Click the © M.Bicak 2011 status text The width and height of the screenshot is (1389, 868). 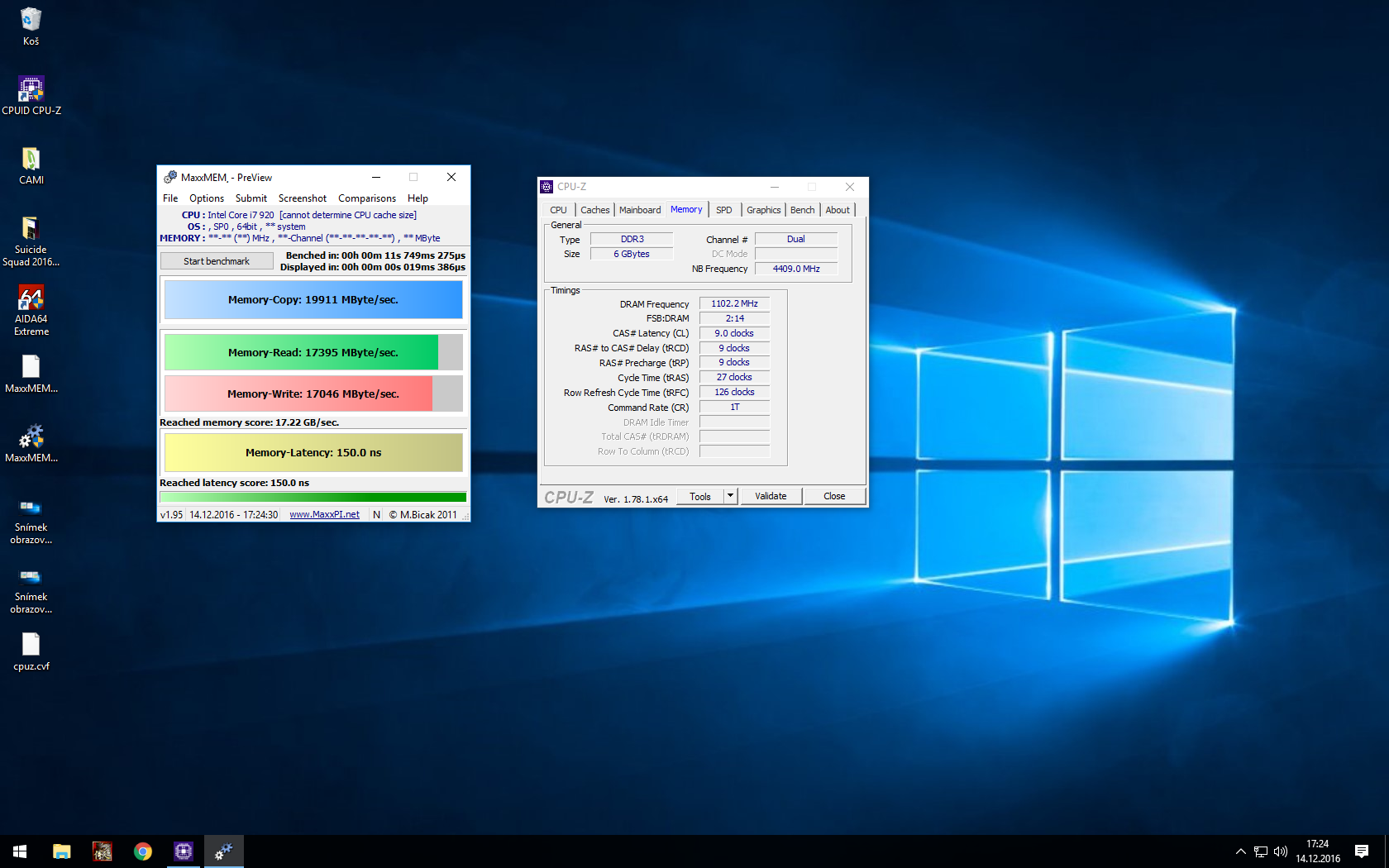pos(422,515)
